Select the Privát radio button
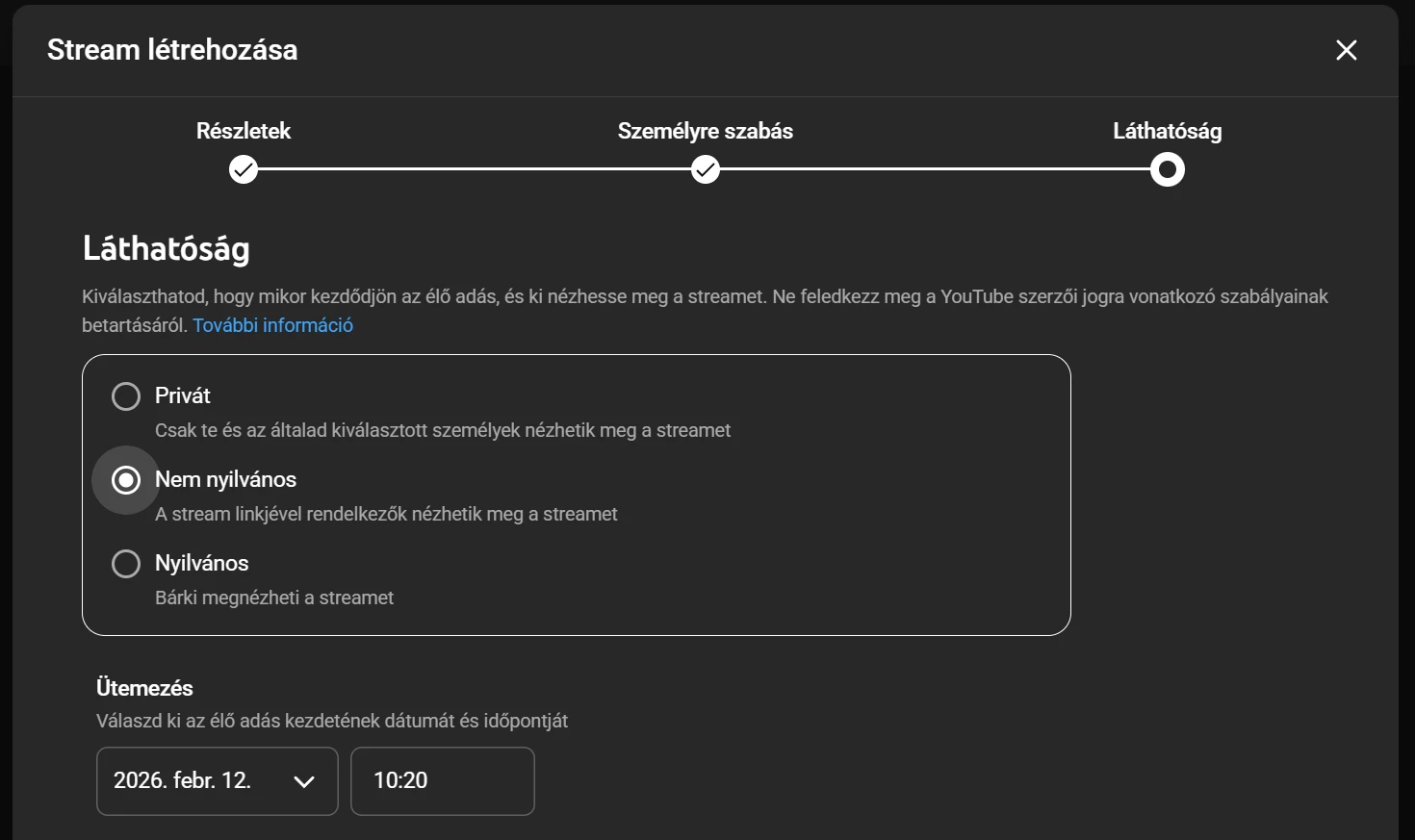 pyautogui.click(x=126, y=396)
